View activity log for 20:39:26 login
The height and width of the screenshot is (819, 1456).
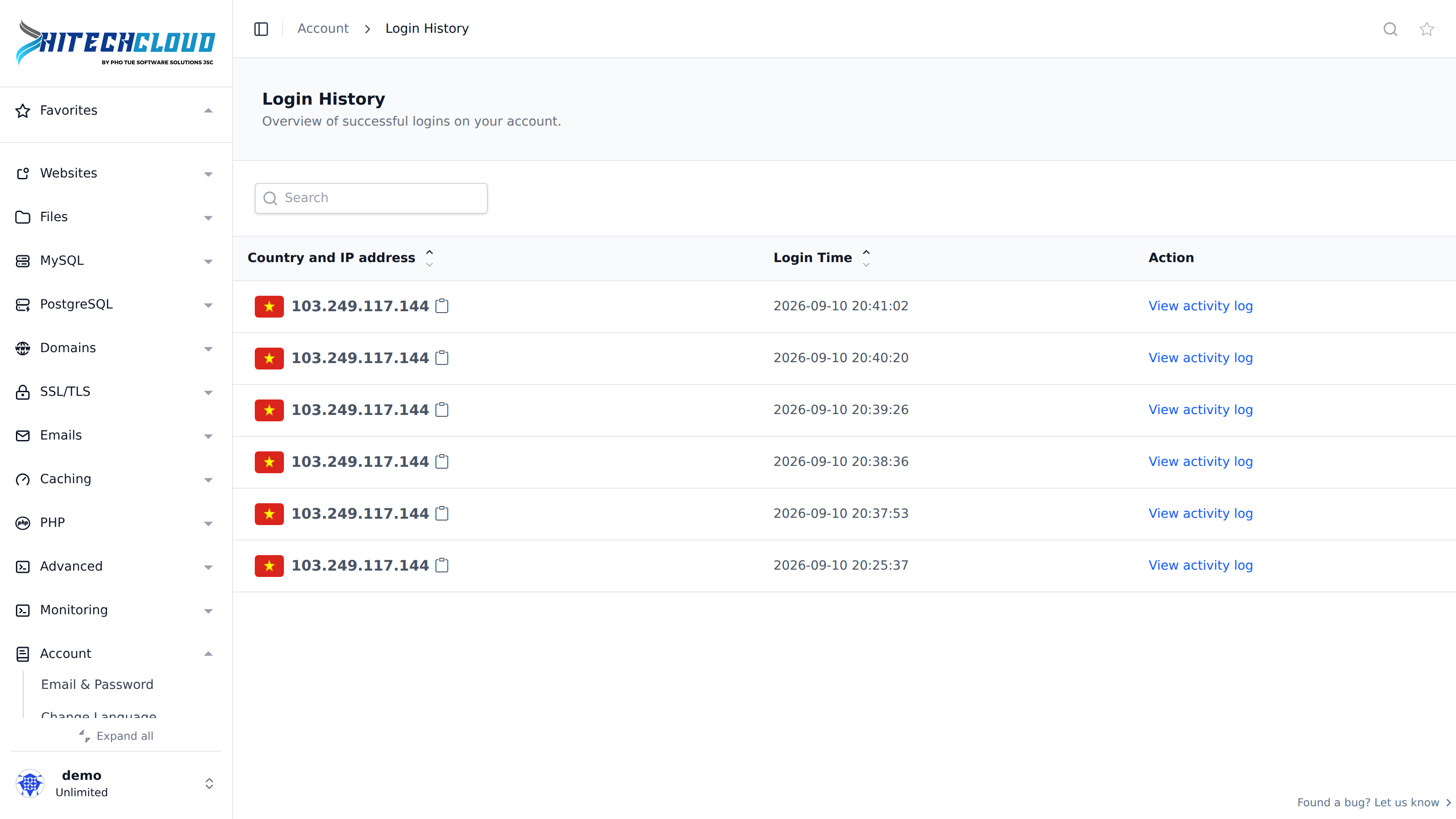pyautogui.click(x=1201, y=410)
